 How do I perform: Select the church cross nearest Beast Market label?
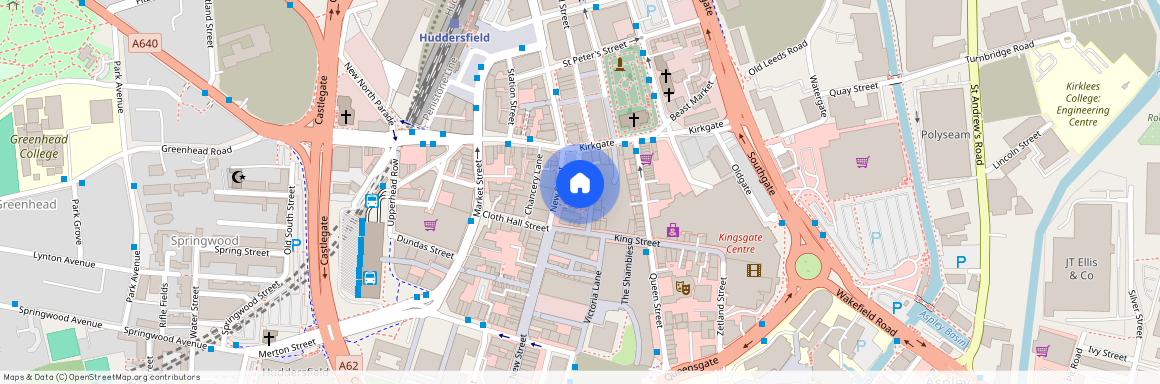pyautogui.click(x=670, y=95)
